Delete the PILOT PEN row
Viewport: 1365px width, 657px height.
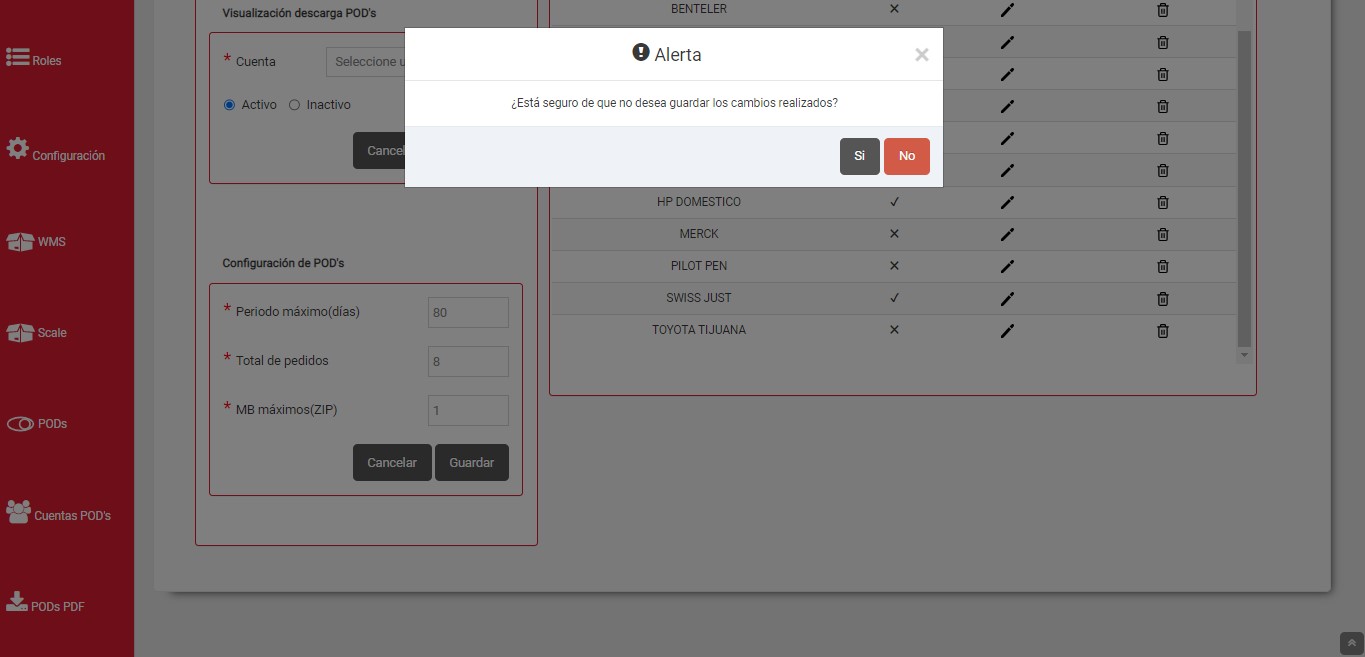click(x=1162, y=266)
